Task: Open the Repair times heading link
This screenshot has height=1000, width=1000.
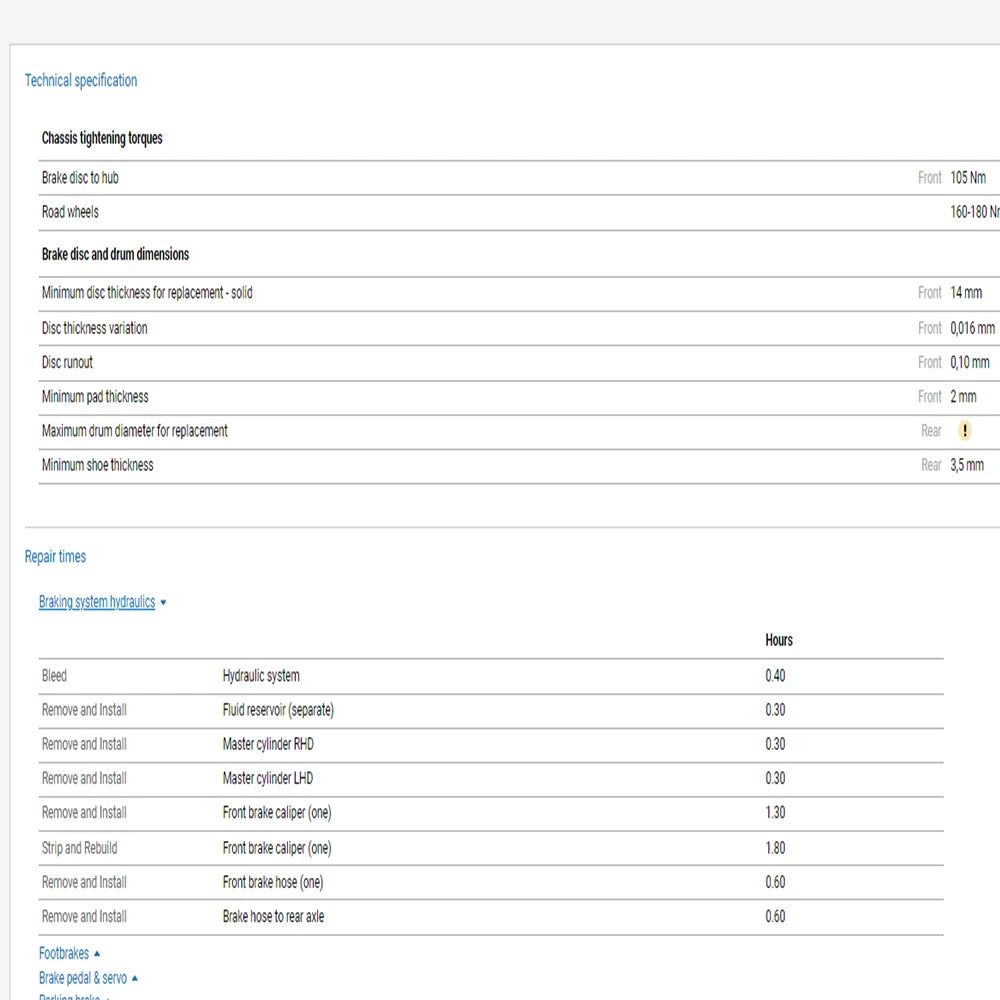Action: (55, 557)
